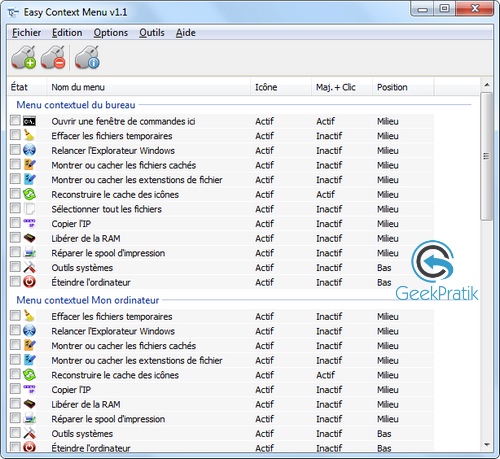Screen dimensions: 500x459
Task: Click the command prompt icon in the bureau section
Action: (x=29, y=121)
